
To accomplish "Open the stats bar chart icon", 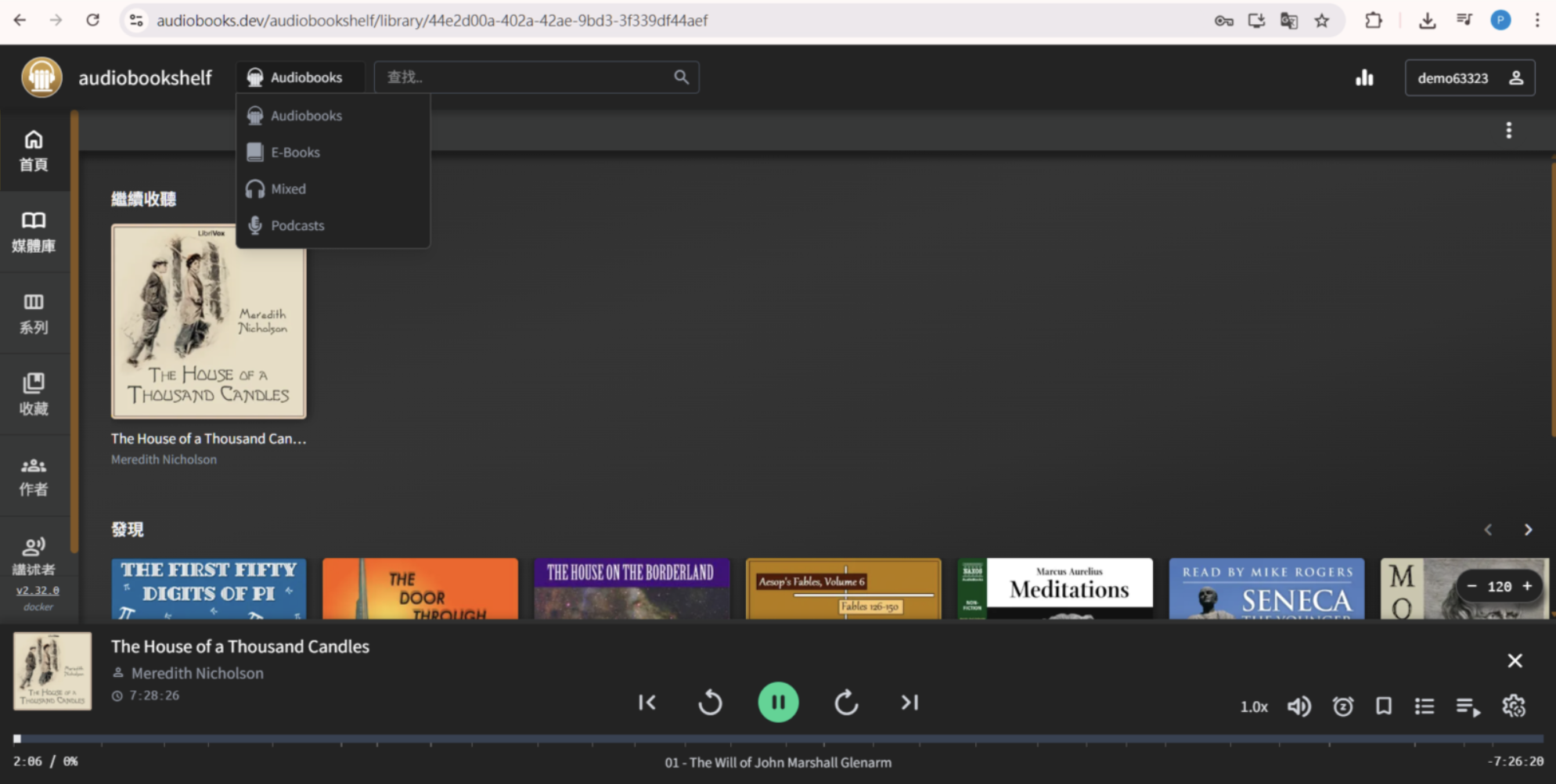I will [x=1364, y=77].
